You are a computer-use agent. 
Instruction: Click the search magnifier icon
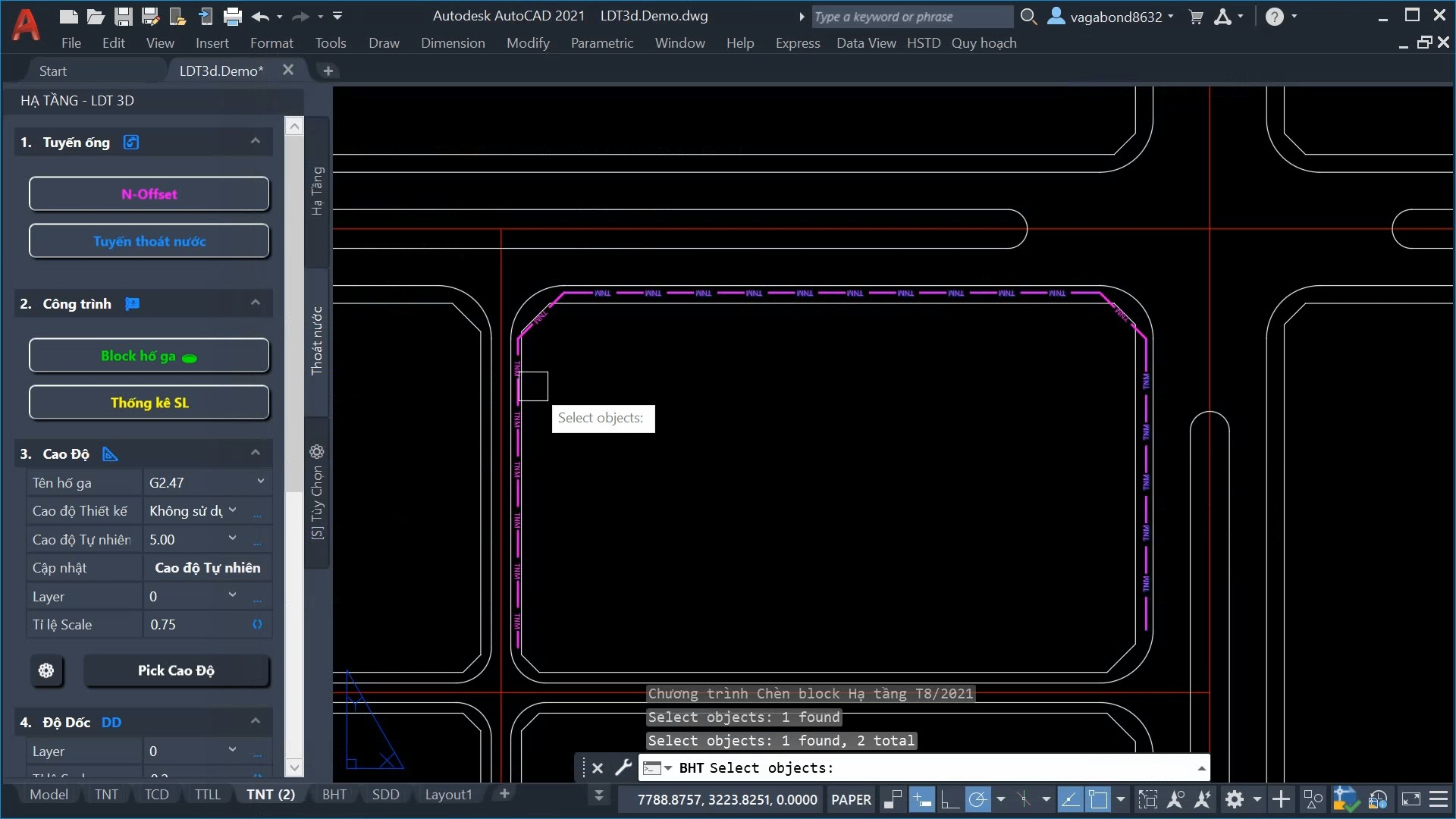click(x=1028, y=16)
